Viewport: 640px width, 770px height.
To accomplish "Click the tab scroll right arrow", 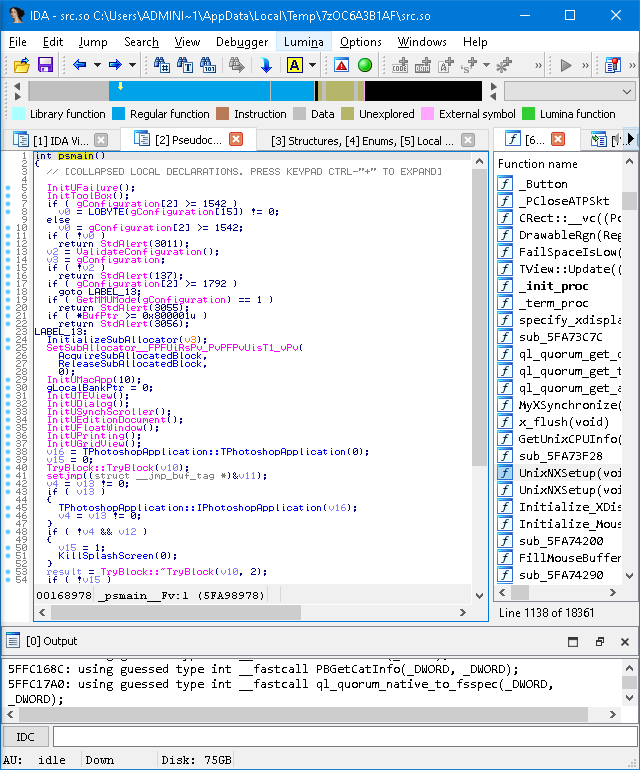I will click(x=631, y=140).
